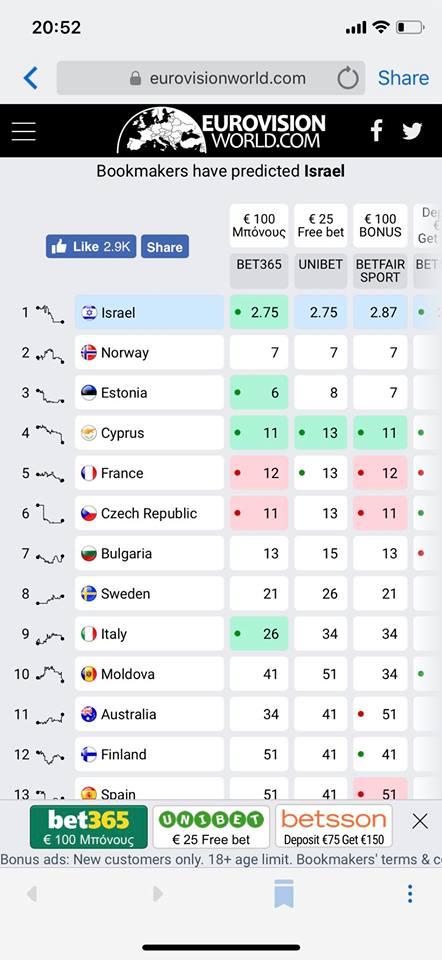The image size is (442, 960).
Task: Tap the Share link beside address bar
Action: (x=403, y=78)
